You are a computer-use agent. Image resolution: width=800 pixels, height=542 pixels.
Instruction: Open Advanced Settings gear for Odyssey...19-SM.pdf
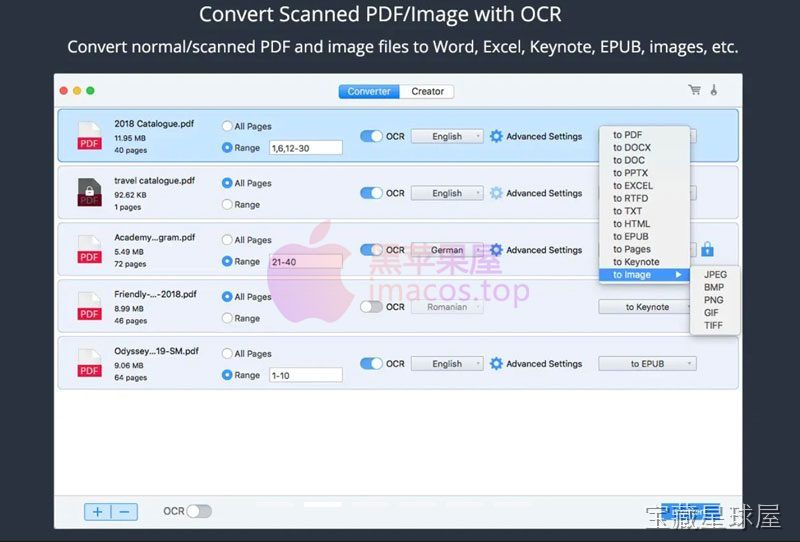tap(496, 363)
